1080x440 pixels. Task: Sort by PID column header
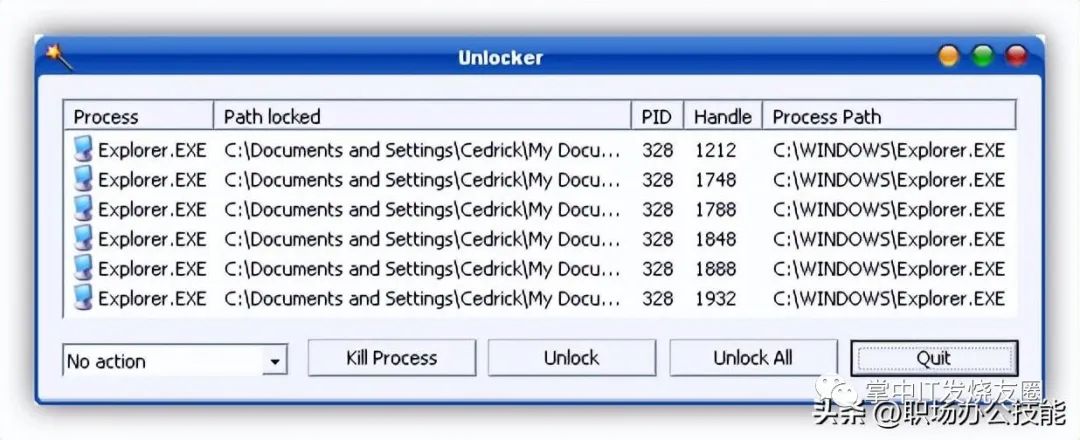(x=657, y=116)
